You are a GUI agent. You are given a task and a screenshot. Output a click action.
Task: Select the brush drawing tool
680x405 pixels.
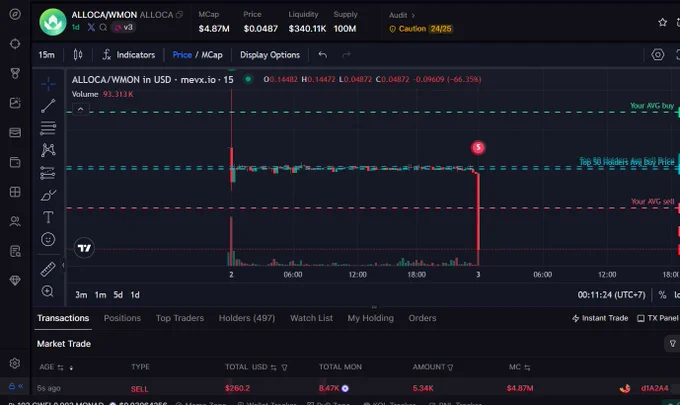click(x=48, y=195)
